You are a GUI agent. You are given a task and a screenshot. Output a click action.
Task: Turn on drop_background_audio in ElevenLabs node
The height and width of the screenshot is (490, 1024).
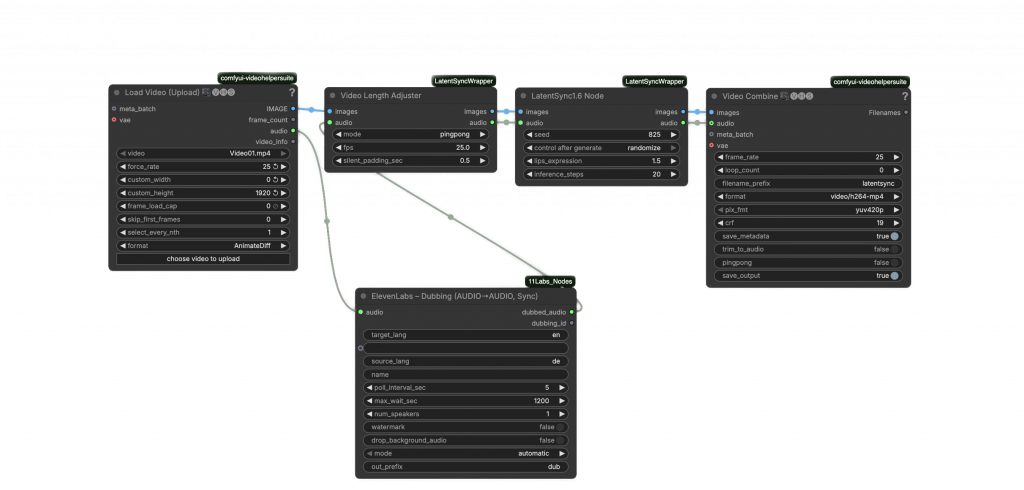pos(560,440)
